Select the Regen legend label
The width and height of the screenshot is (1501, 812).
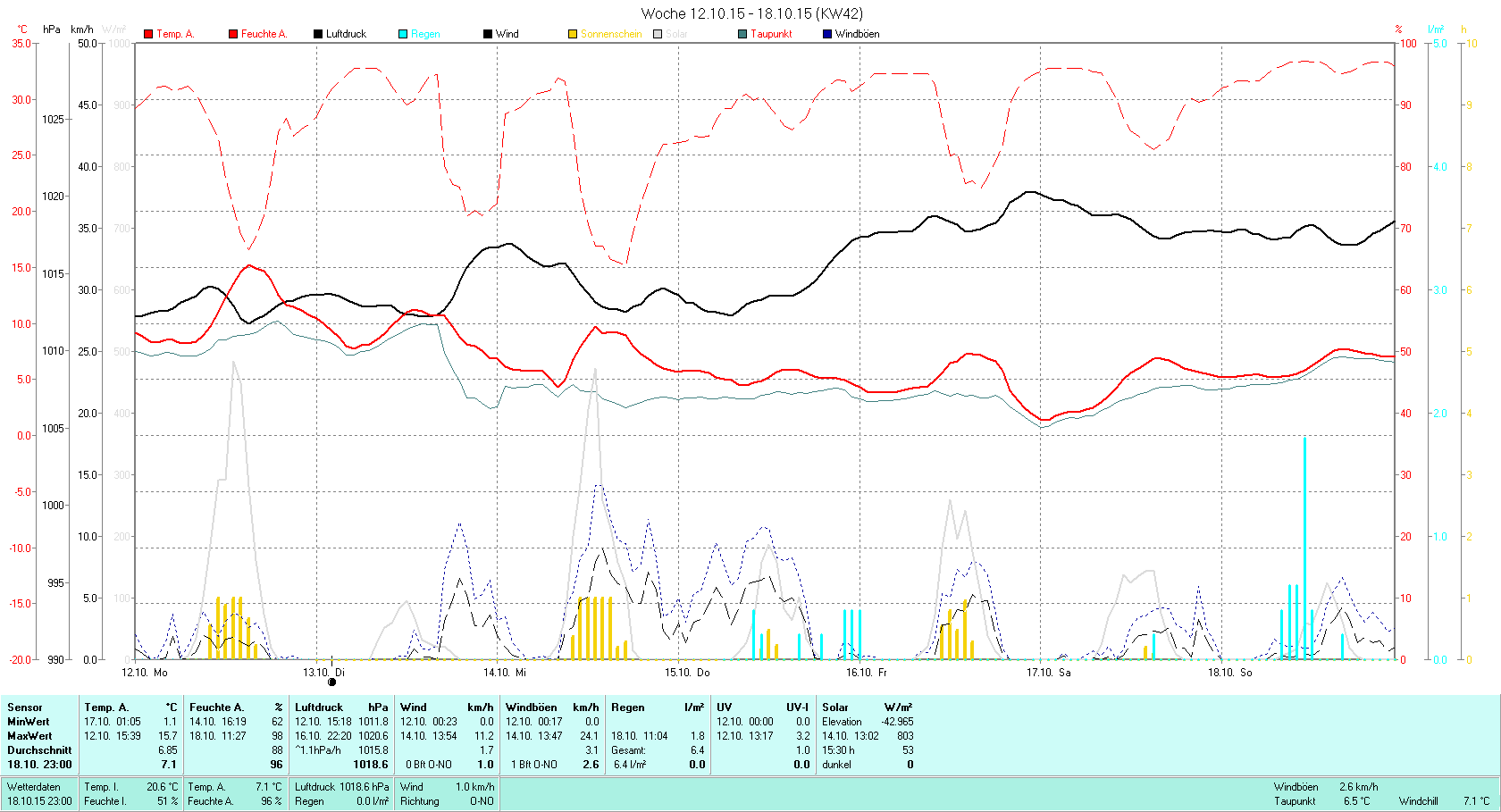425,34
